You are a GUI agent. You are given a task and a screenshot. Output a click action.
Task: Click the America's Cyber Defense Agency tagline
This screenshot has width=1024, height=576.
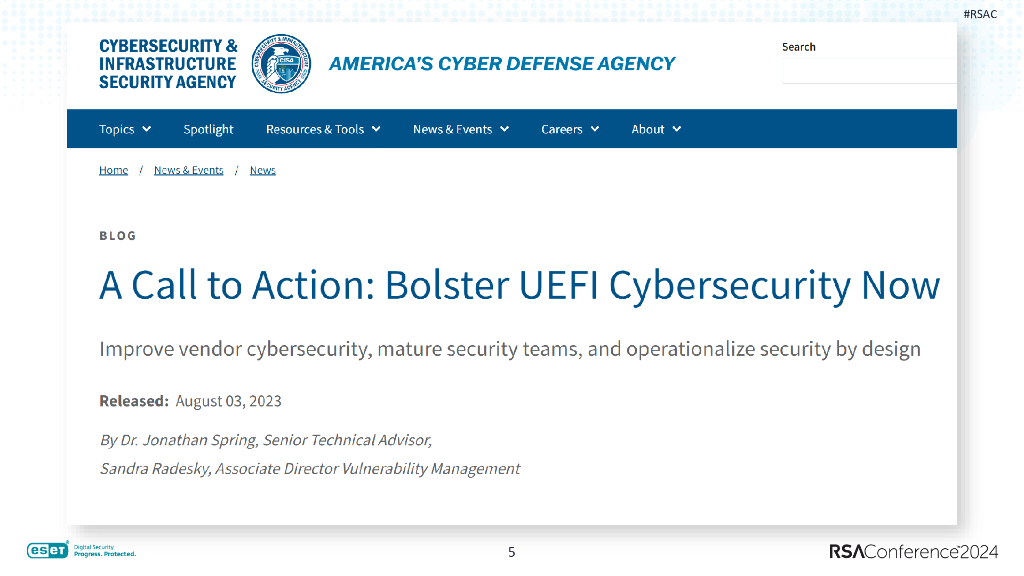[x=502, y=64]
